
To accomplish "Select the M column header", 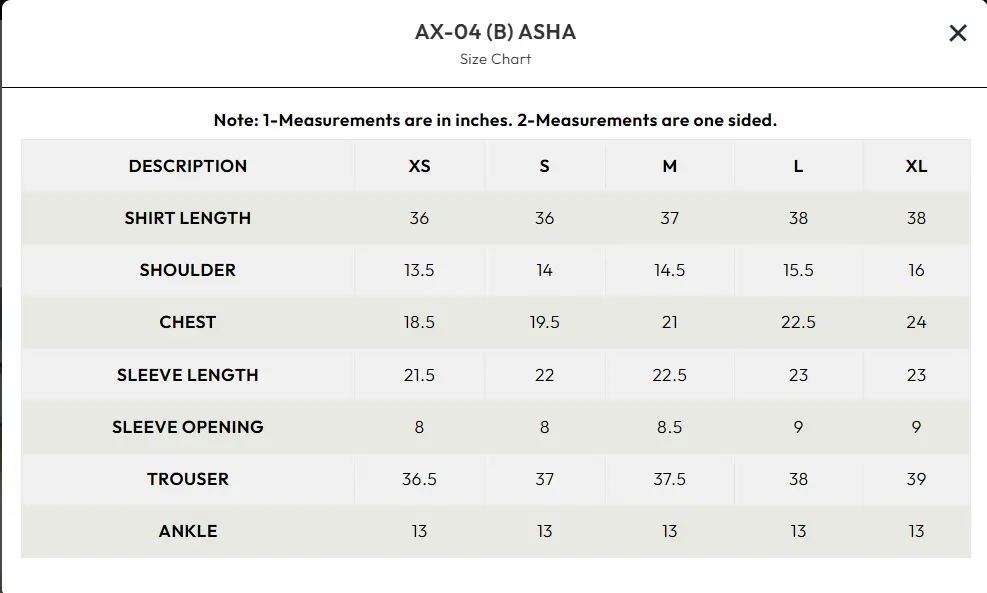I will [x=669, y=165].
